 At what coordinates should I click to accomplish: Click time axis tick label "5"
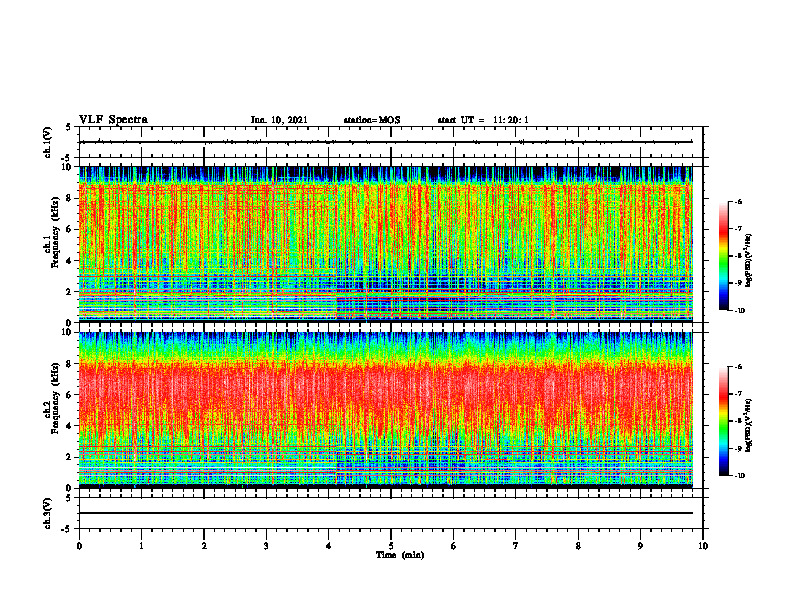(391, 546)
